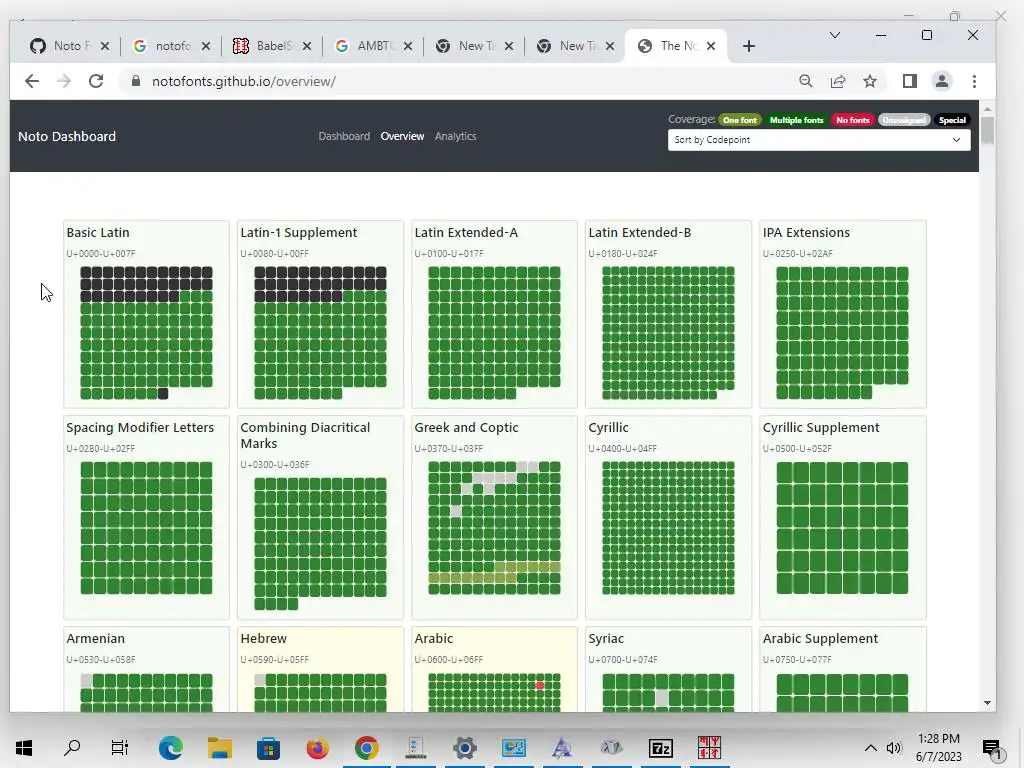
Task: Bookmark this page with the star
Action: coord(870,81)
